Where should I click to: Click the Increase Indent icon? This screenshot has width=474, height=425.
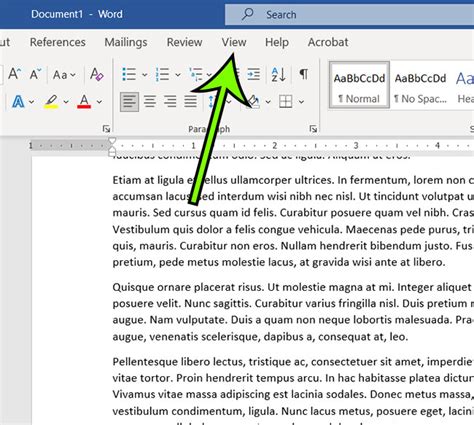(253, 74)
